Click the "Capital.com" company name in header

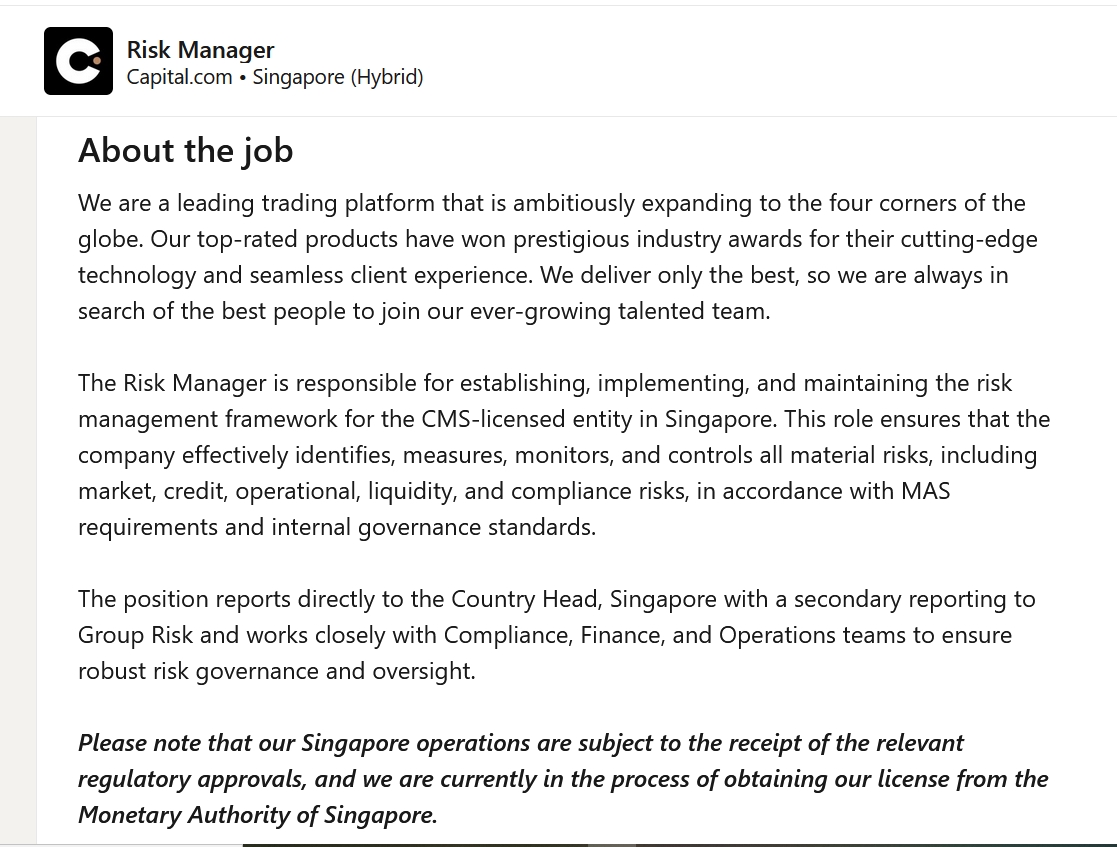pyautogui.click(x=179, y=77)
